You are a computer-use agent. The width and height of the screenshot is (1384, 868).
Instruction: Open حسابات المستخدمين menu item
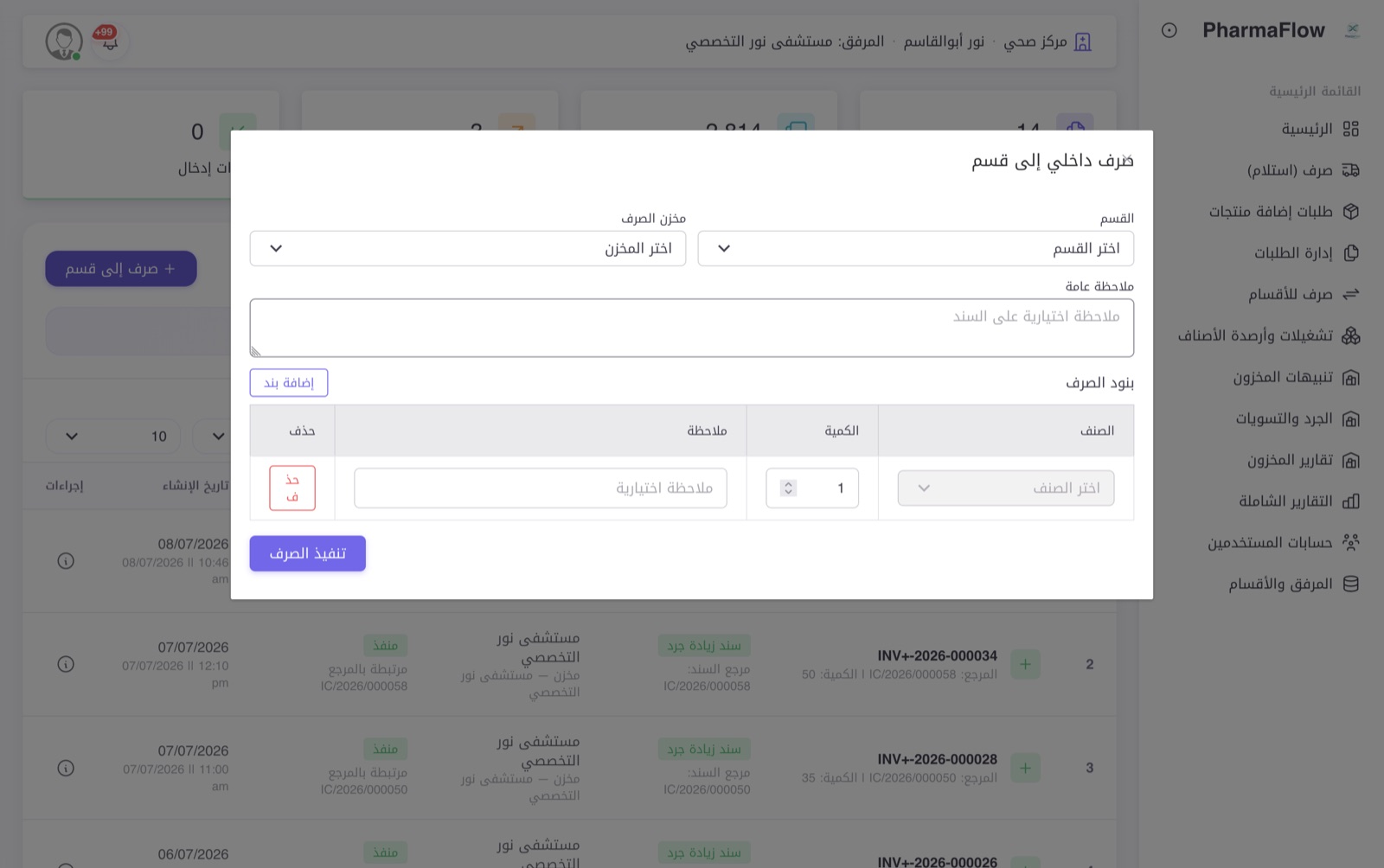point(1271,542)
